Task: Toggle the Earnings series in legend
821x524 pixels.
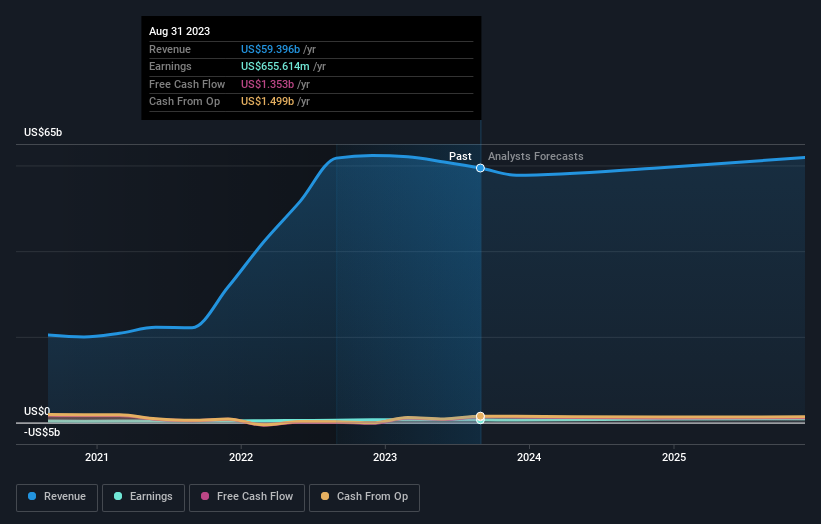Action: [x=143, y=497]
